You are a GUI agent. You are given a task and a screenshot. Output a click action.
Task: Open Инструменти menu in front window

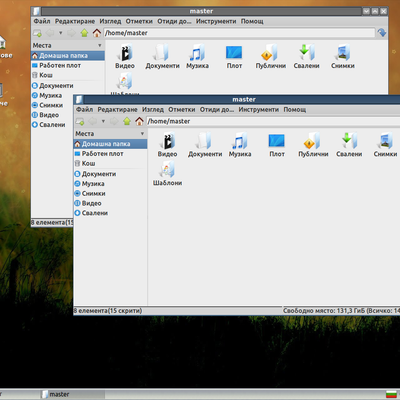coord(258,109)
